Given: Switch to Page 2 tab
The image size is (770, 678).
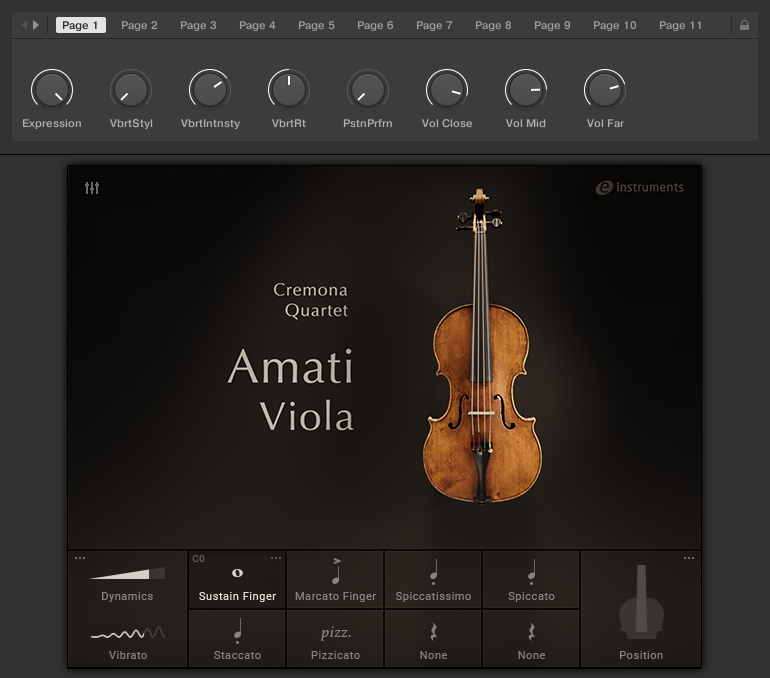Looking at the screenshot, I should [139, 25].
